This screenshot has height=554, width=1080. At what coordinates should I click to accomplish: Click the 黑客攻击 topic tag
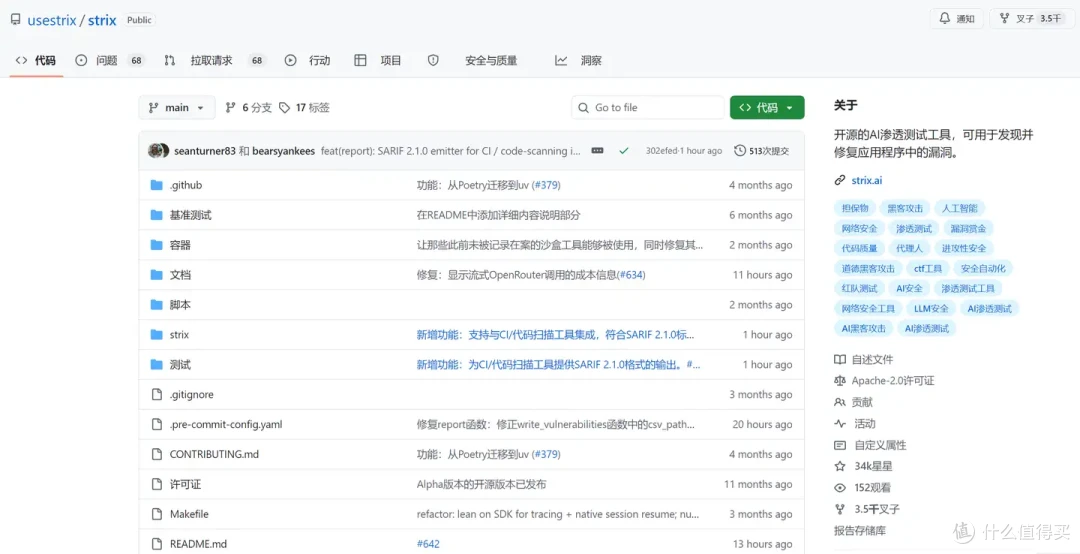pos(905,208)
